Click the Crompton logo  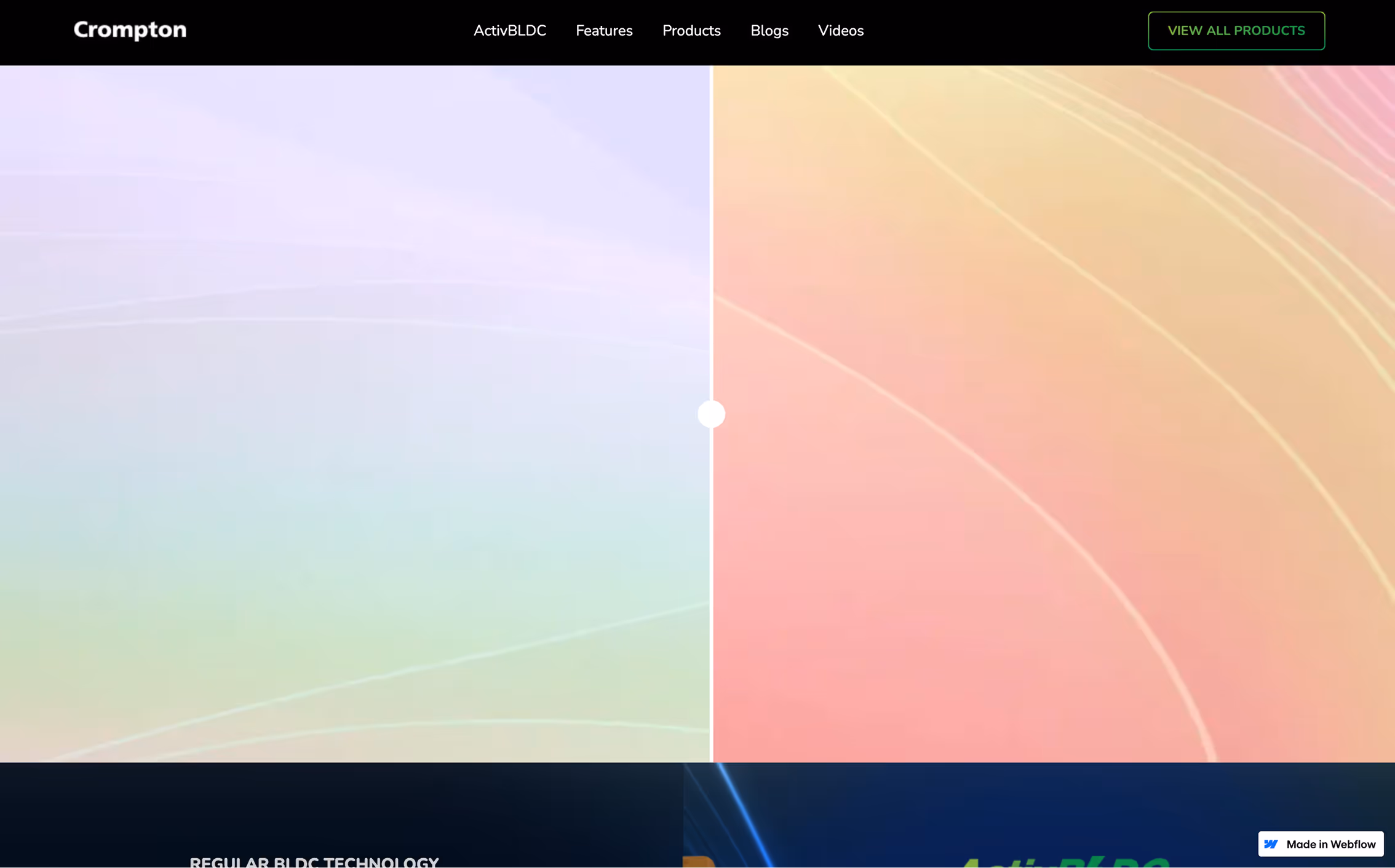coord(130,30)
